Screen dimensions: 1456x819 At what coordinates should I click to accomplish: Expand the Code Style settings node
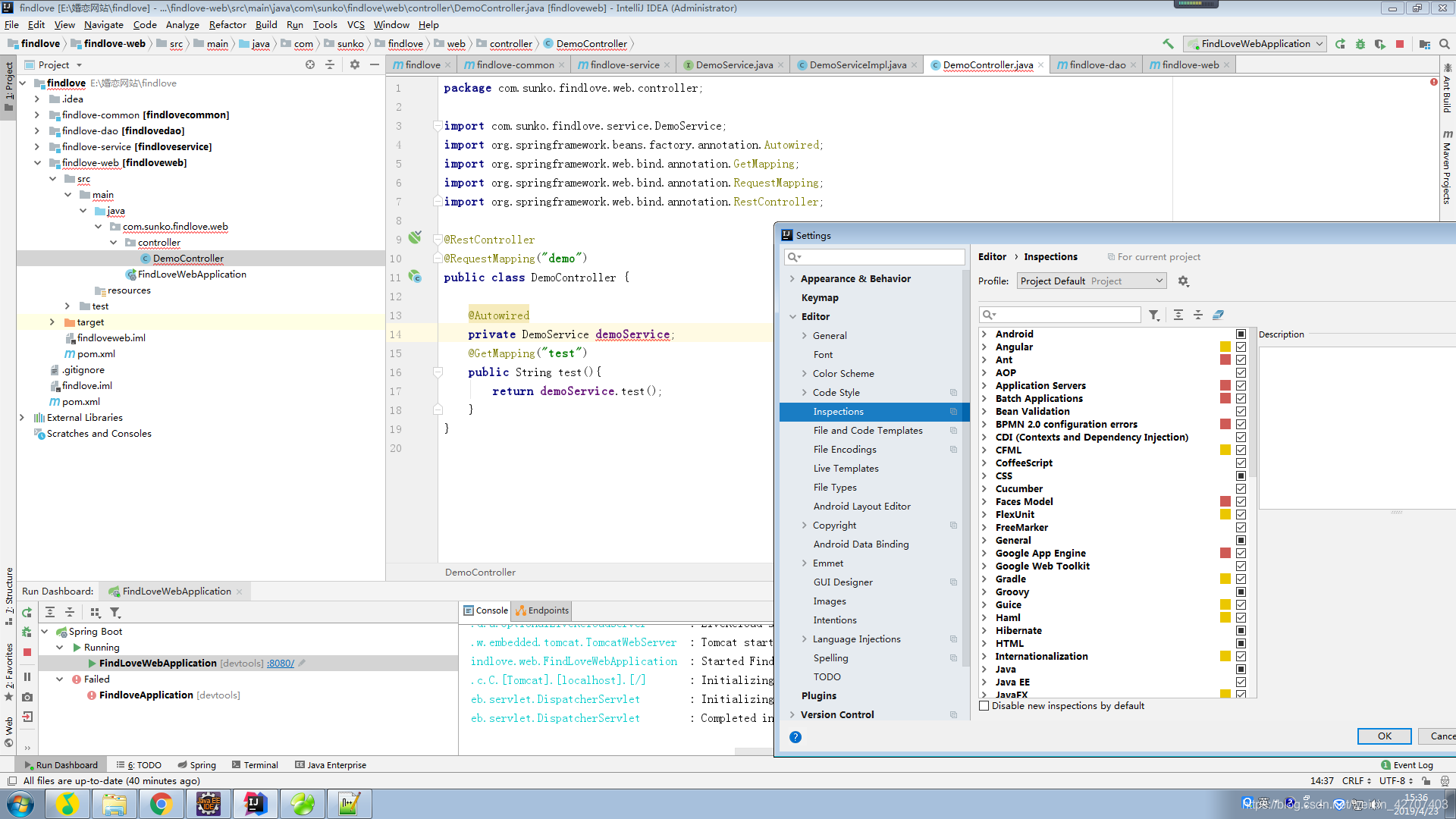click(805, 393)
